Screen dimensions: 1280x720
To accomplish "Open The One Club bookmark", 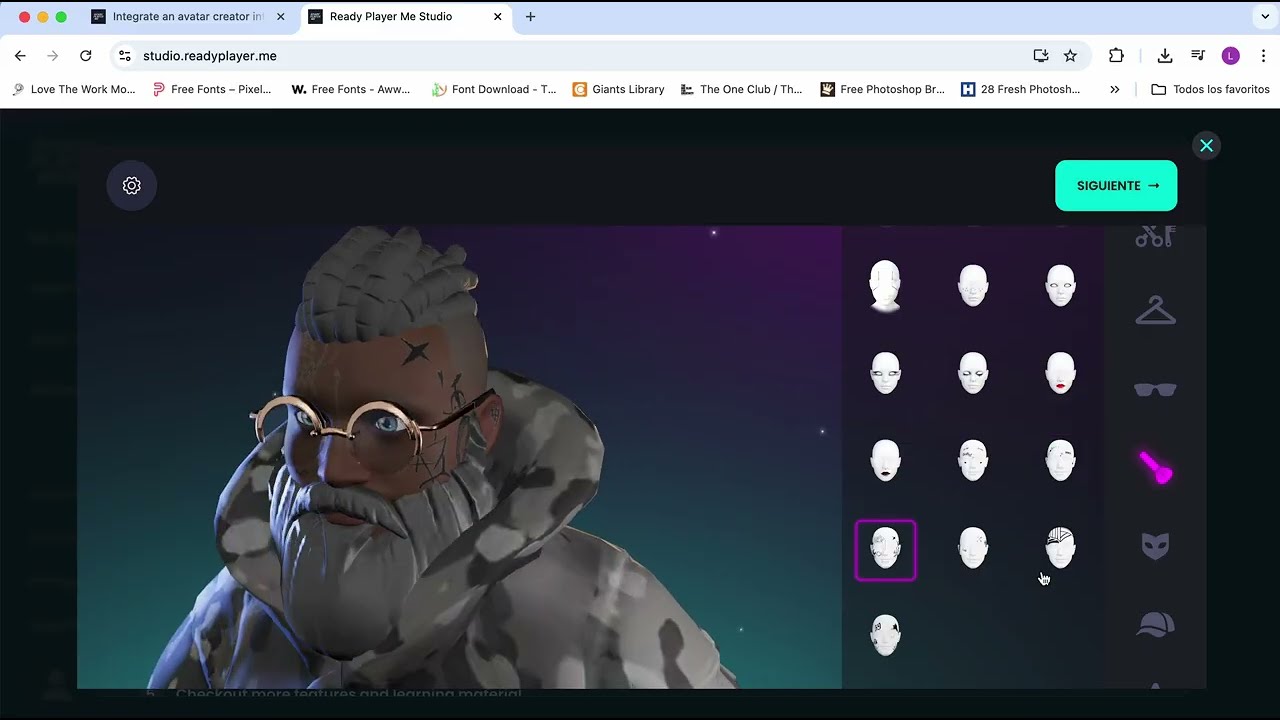I will 741,89.
